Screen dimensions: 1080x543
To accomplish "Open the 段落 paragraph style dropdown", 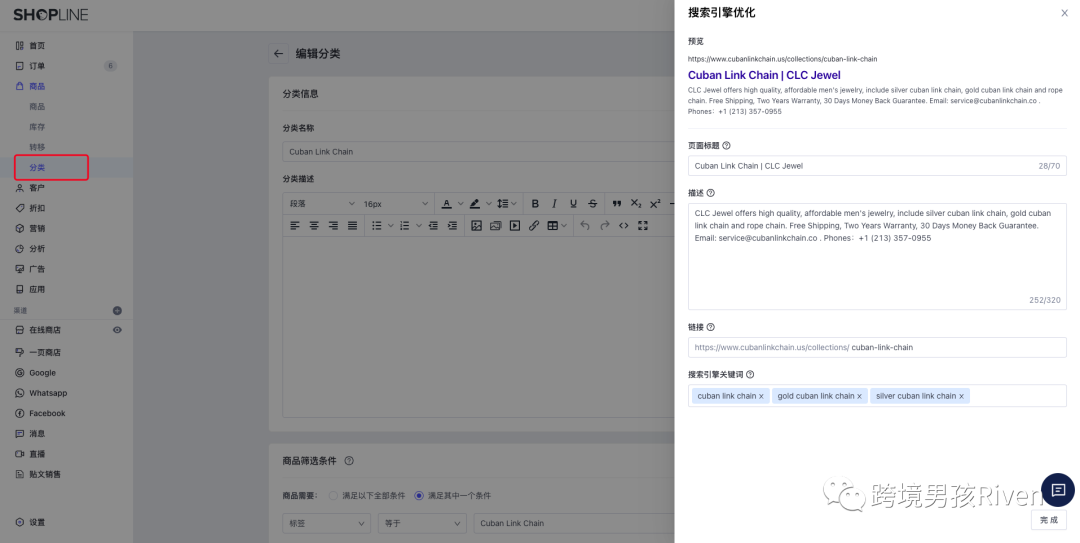I will [322, 204].
